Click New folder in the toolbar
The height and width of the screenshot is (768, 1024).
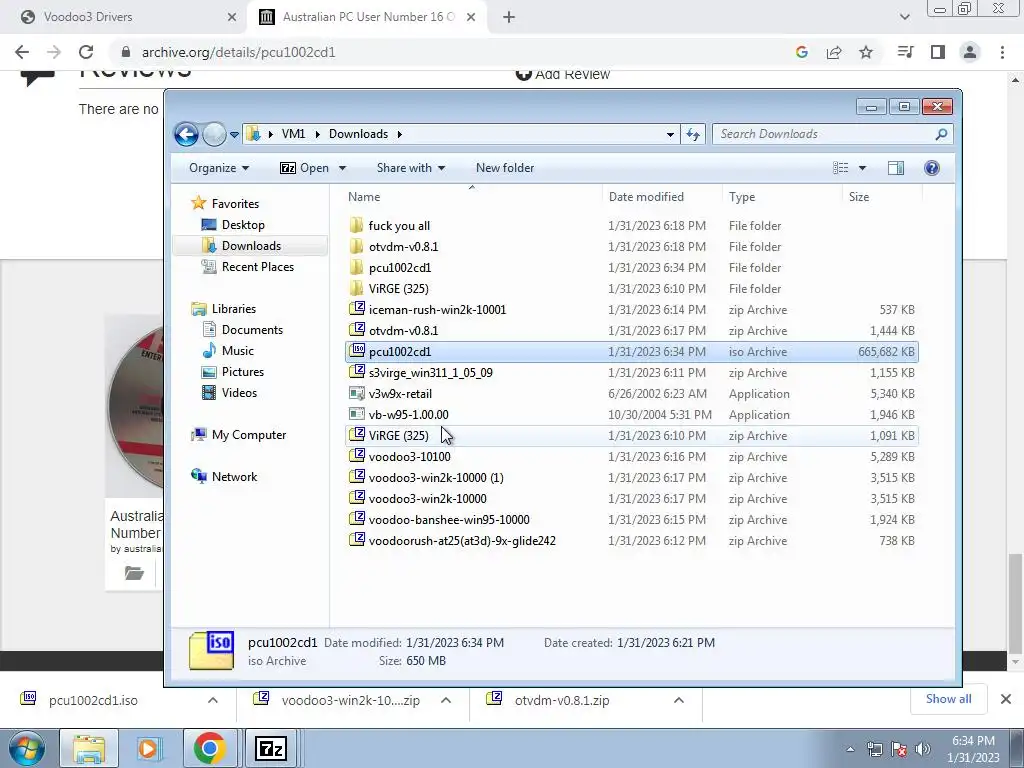(x=505, y=168)
